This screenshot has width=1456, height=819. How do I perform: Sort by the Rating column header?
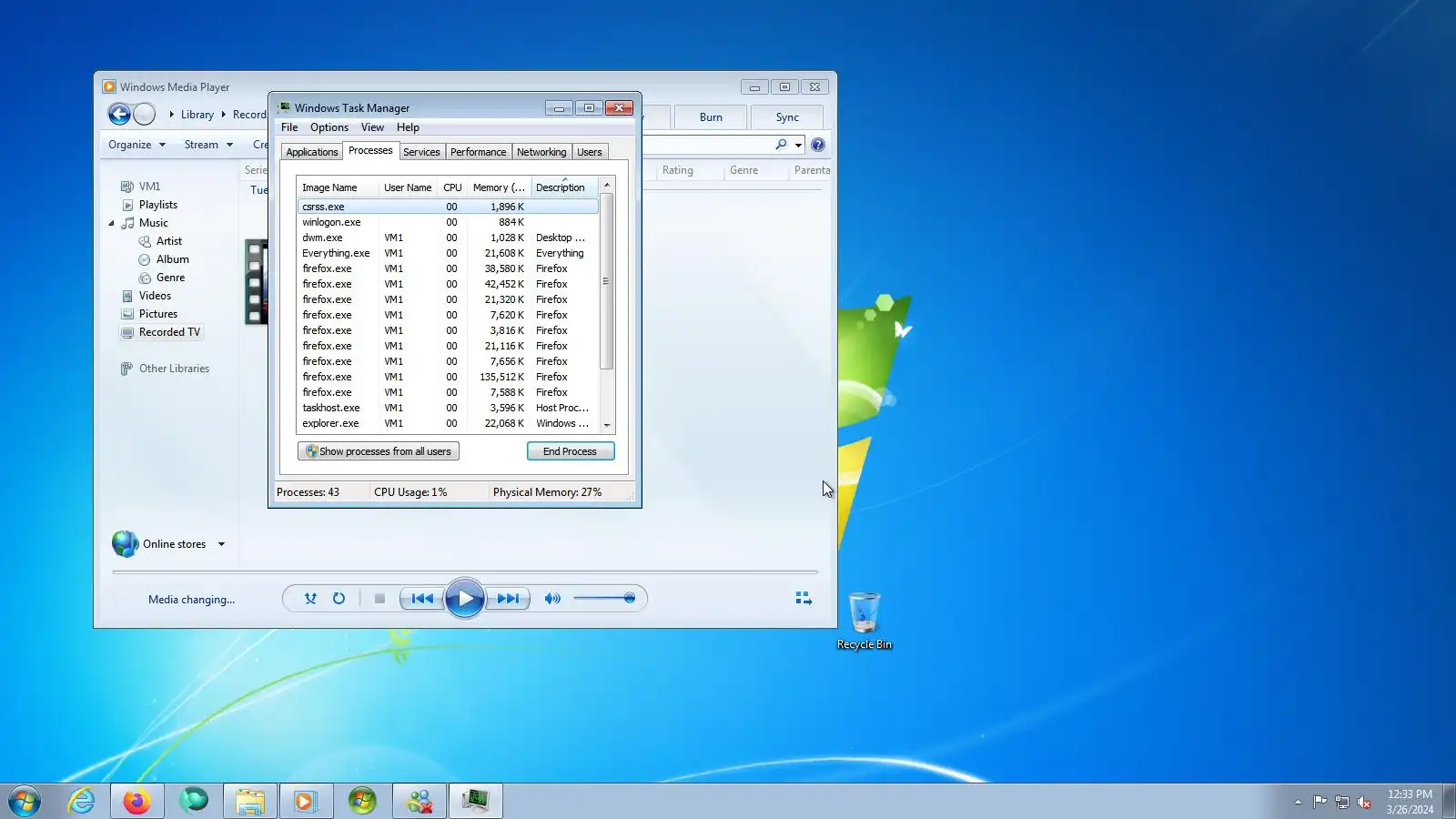678,170
